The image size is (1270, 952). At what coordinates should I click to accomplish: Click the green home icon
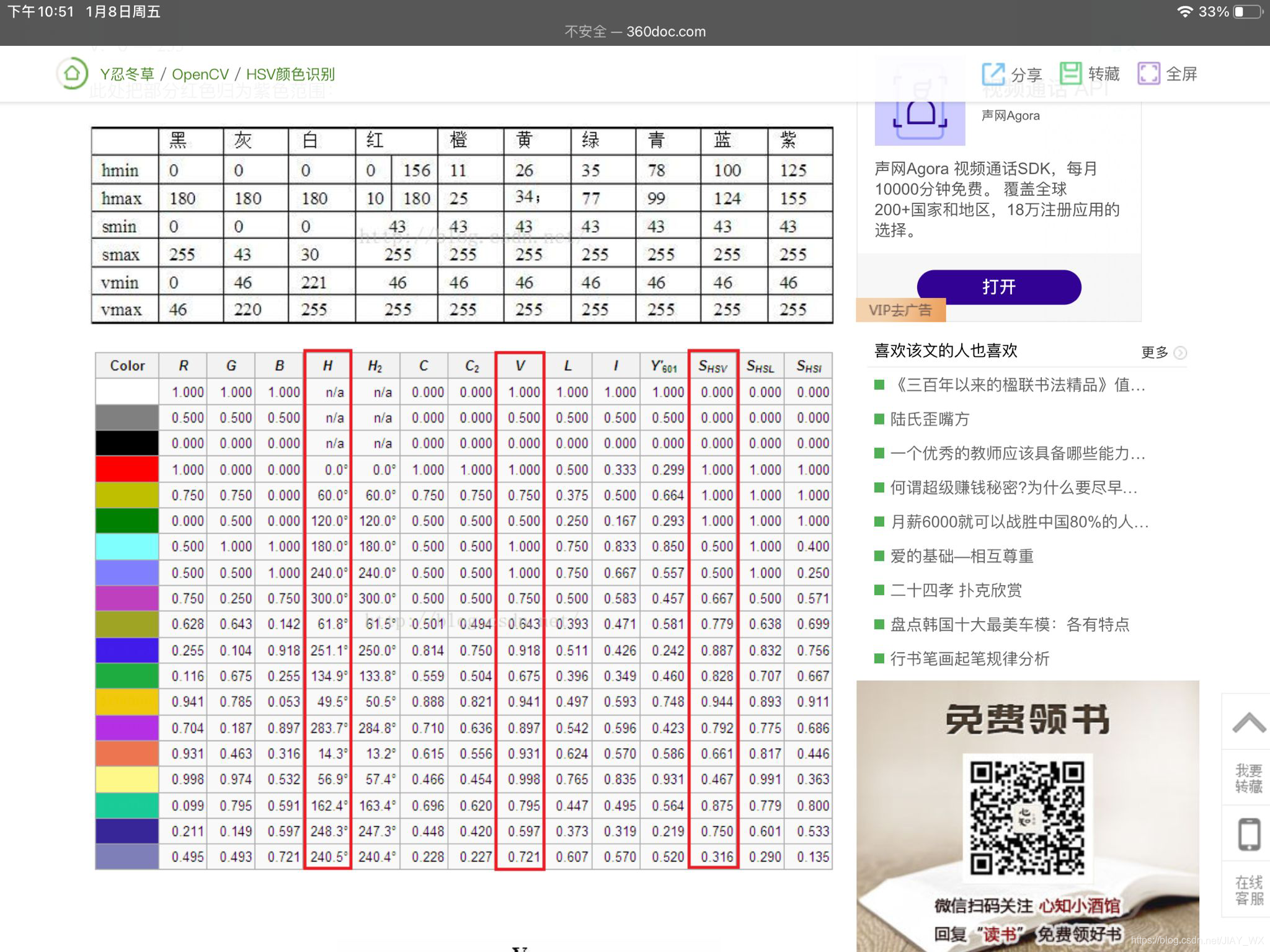[x=72, y=74]
